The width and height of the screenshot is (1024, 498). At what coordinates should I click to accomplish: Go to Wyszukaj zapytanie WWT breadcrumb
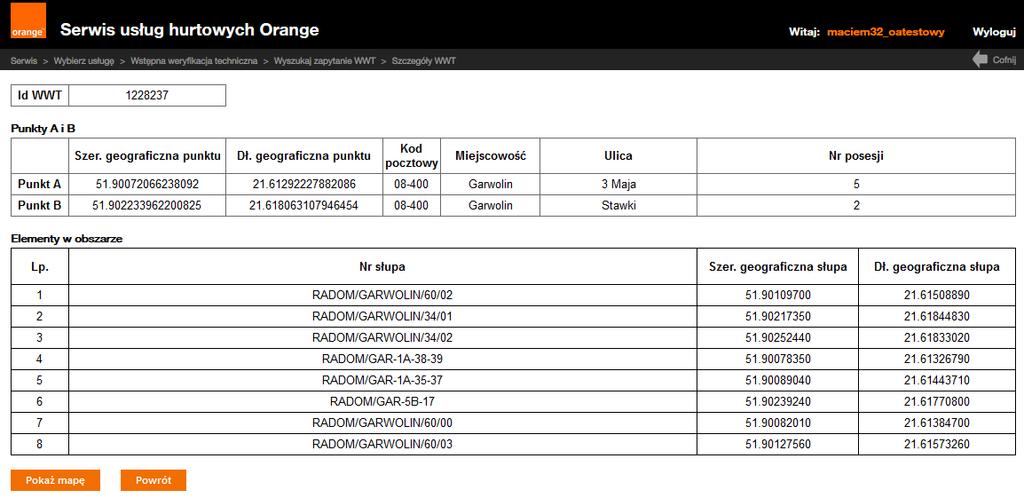tap(325, 61)
